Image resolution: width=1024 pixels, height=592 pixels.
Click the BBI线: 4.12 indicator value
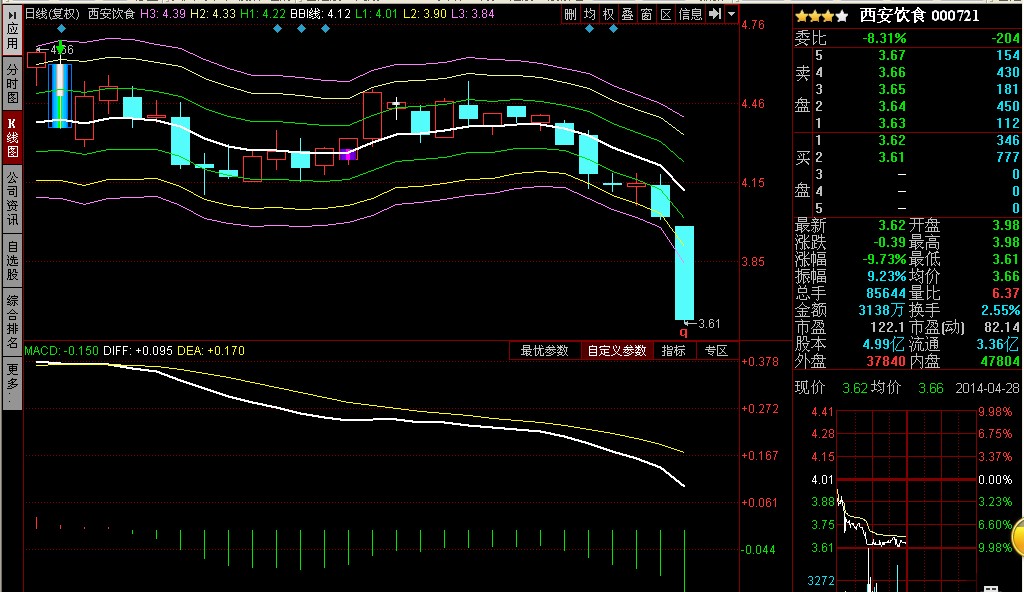(x=321, y=14)
